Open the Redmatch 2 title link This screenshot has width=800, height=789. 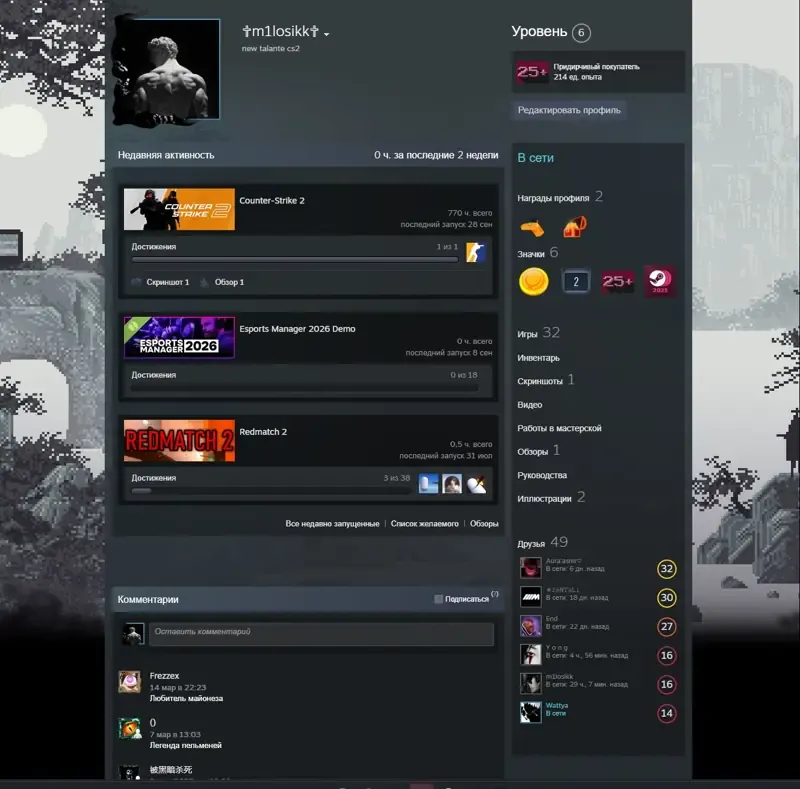[263, 432]
